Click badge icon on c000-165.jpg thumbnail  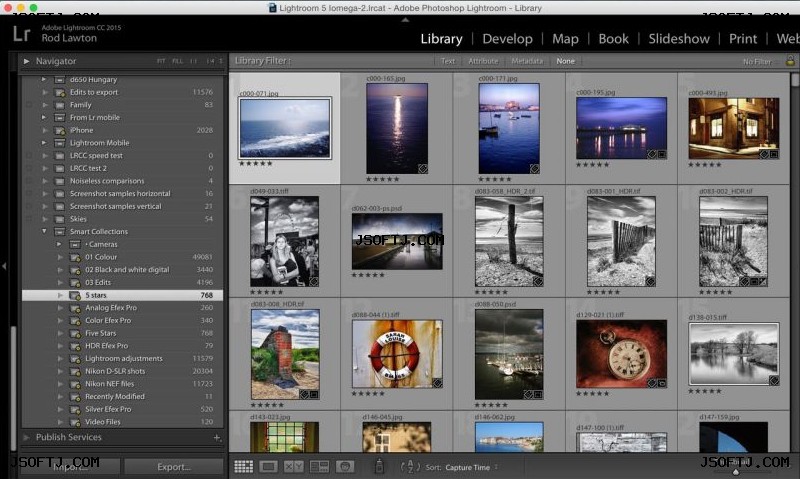(422, 169)
